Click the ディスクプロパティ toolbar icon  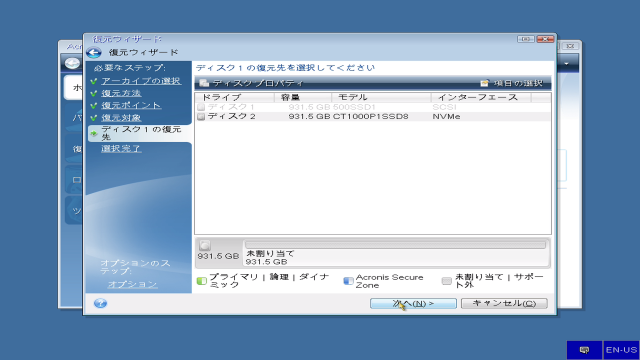coord(204,83)
